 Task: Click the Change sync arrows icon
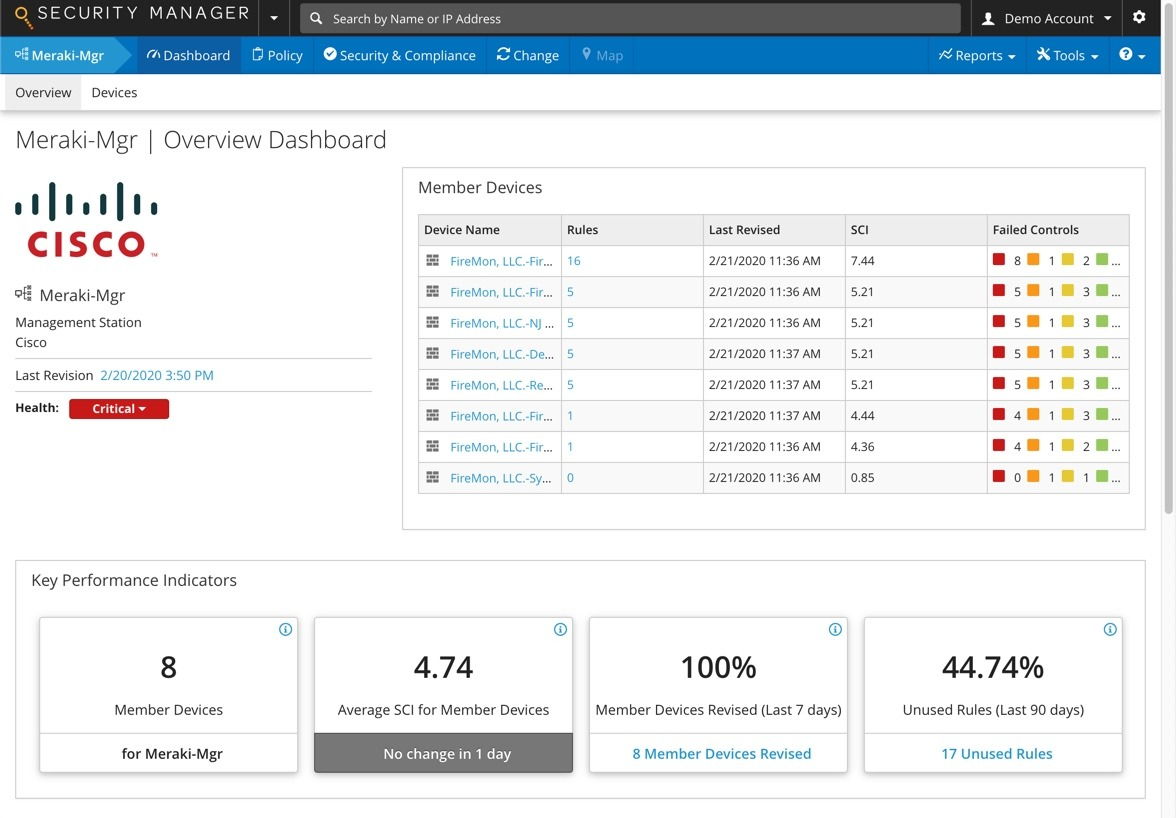[x=503, y=55]
